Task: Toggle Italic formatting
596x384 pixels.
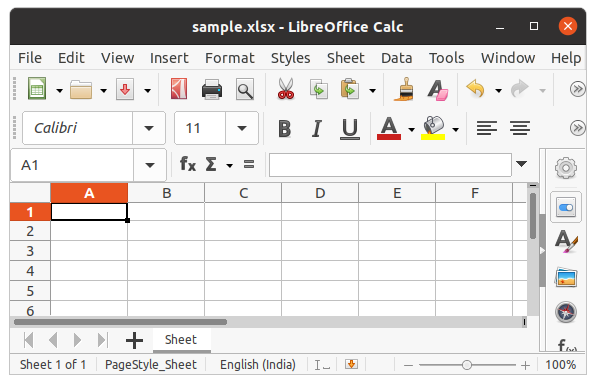Action: [x=317, y=129]
